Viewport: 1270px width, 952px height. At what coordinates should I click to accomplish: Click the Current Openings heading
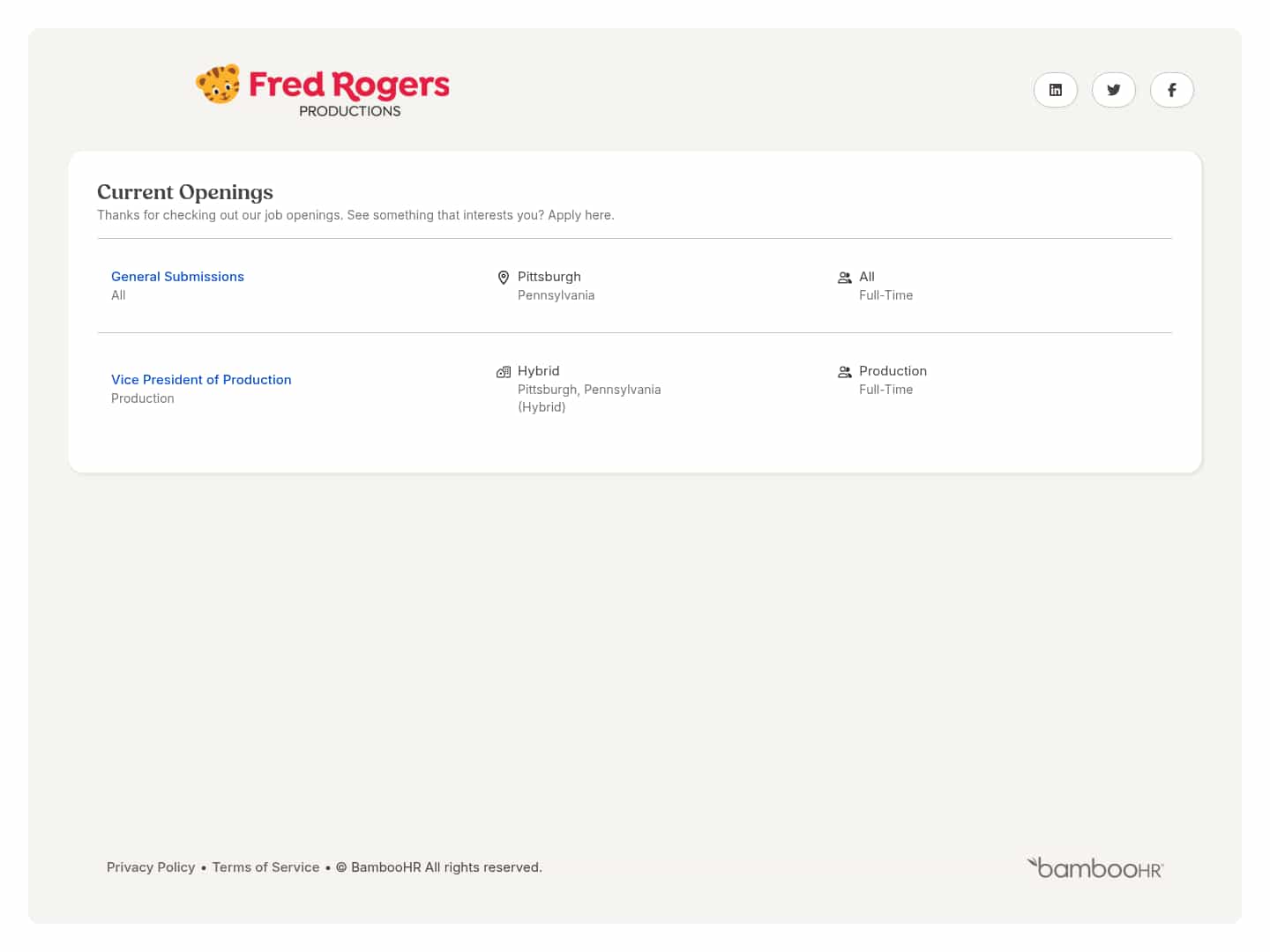coord(185,192)
